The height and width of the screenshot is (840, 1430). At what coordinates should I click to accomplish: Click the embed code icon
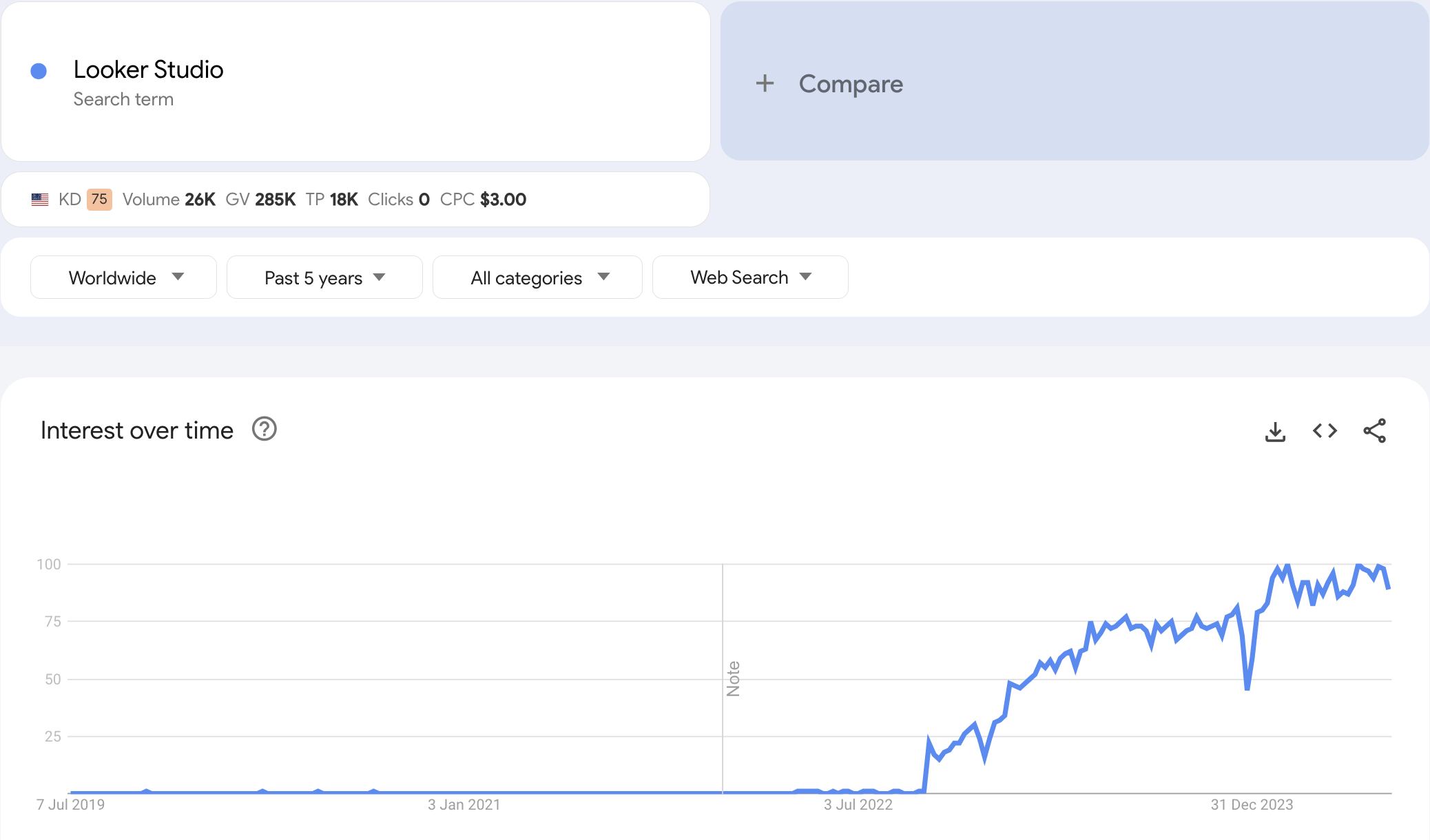click(x=1325, y=431)
